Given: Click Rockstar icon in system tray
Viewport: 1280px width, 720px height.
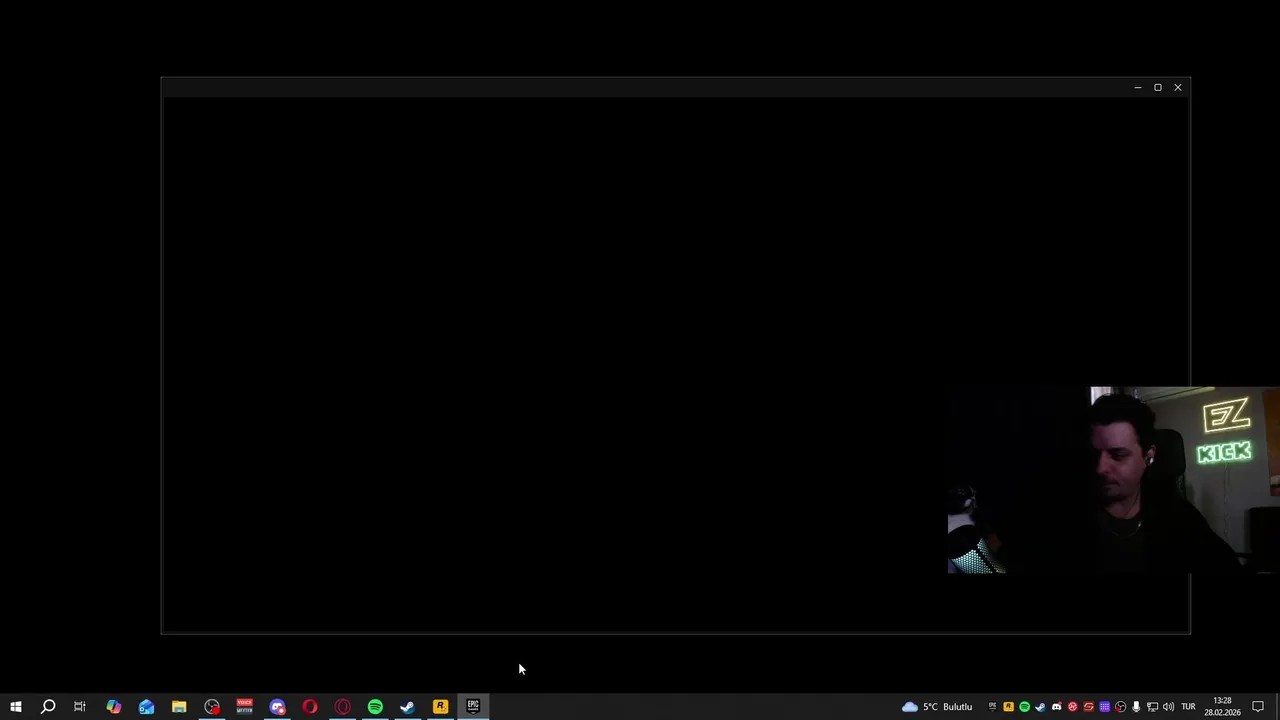Looking at the screenshot, I should pos(1009,707).
